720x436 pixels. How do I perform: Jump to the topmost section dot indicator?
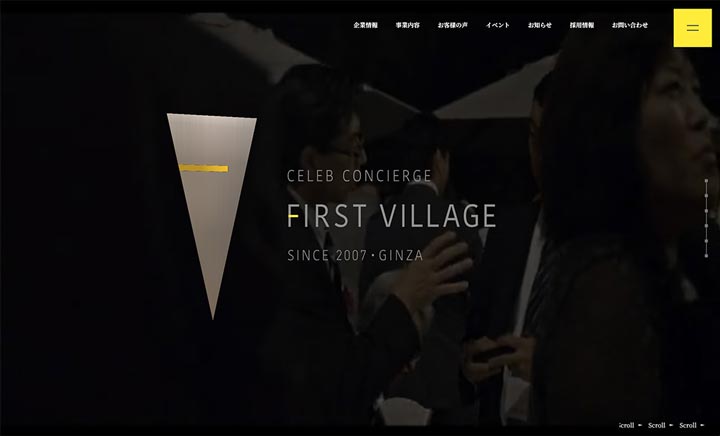[706, 181]
